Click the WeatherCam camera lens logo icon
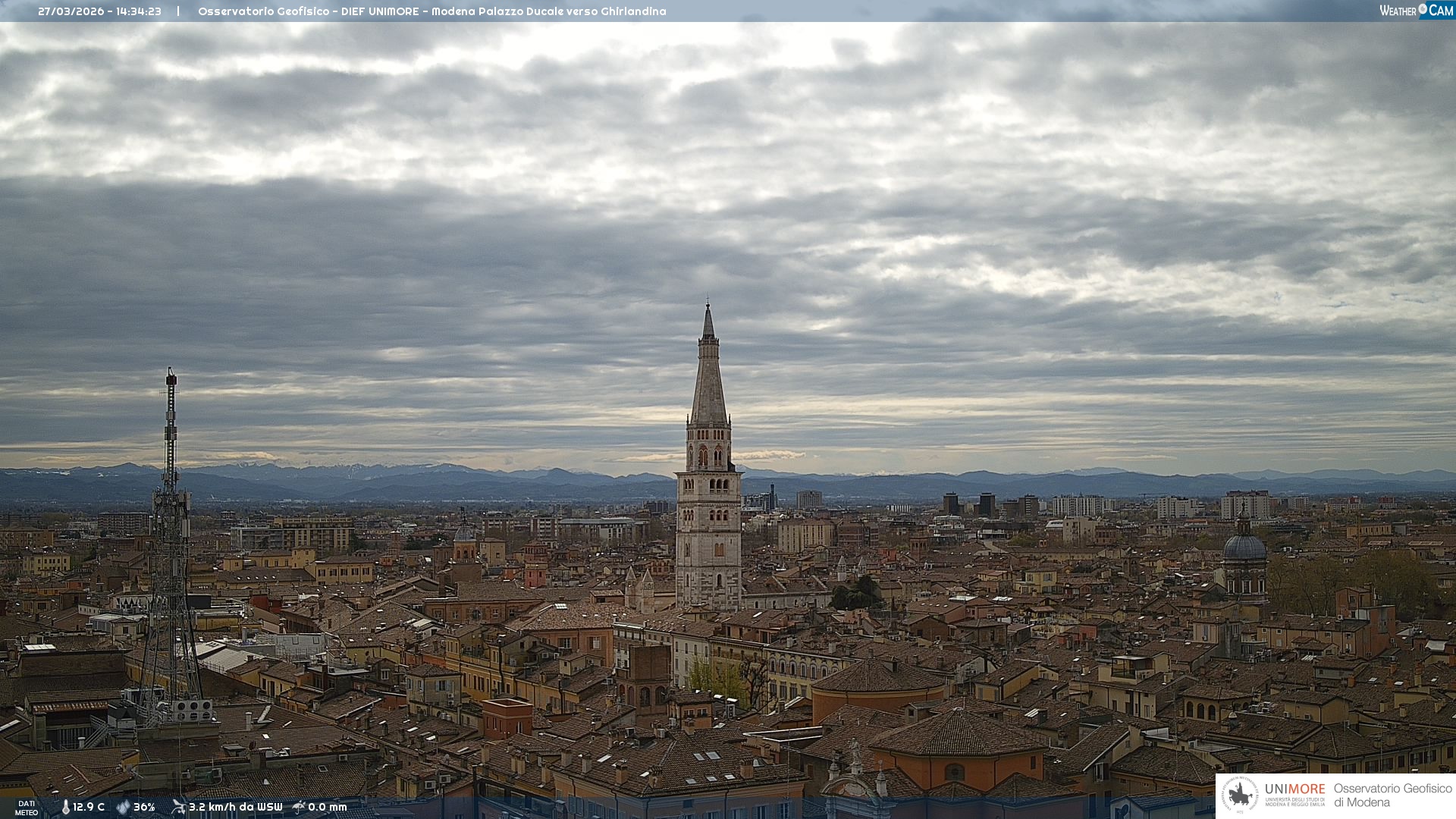 (x=1423, y=9)
